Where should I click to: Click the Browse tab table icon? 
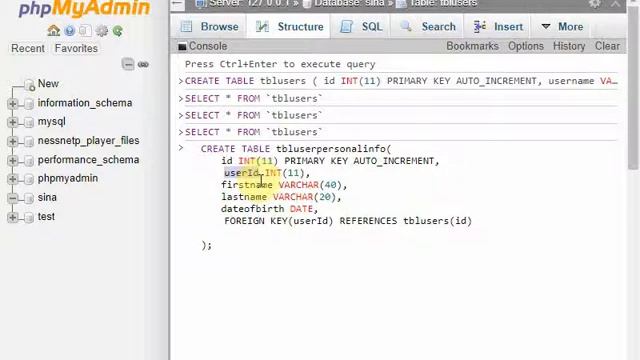tap(187, 27)
